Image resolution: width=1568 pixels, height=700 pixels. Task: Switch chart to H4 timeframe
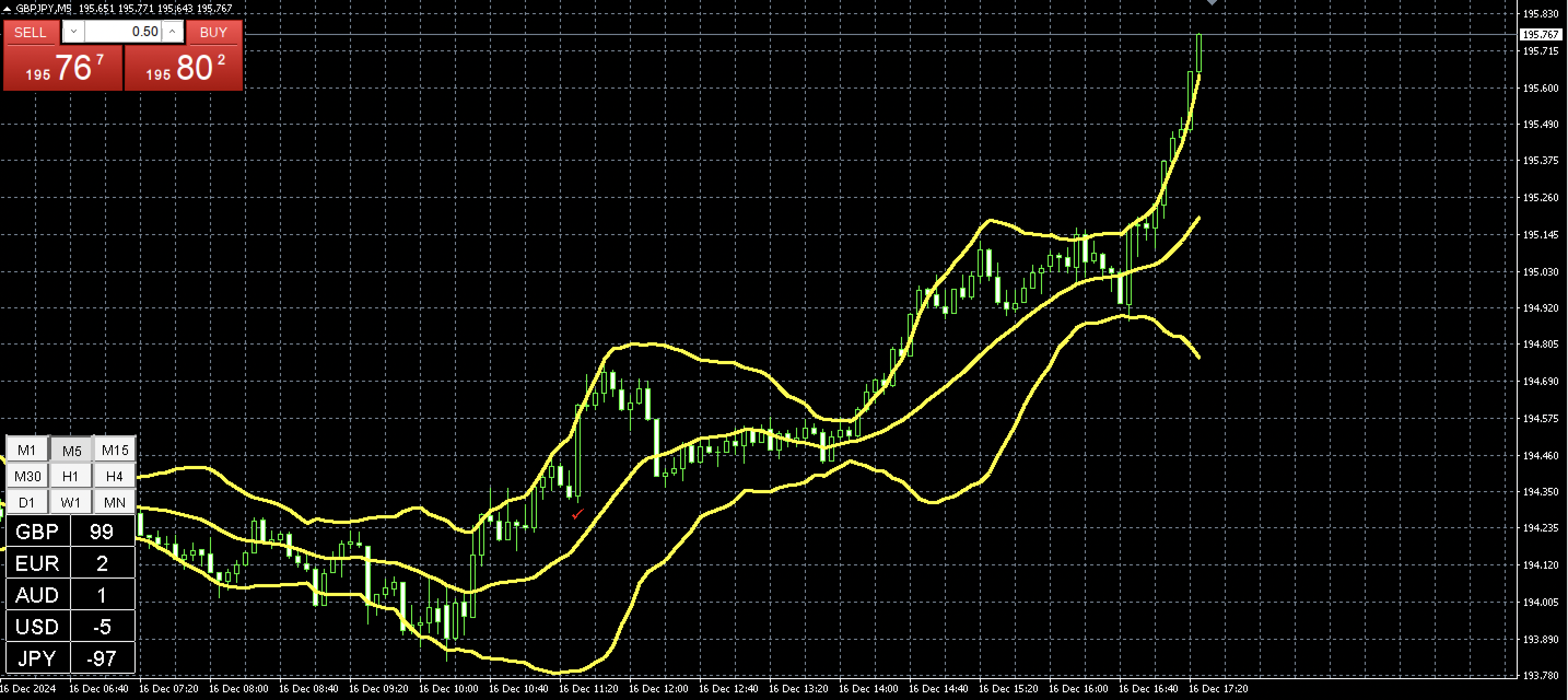point(114,476)
